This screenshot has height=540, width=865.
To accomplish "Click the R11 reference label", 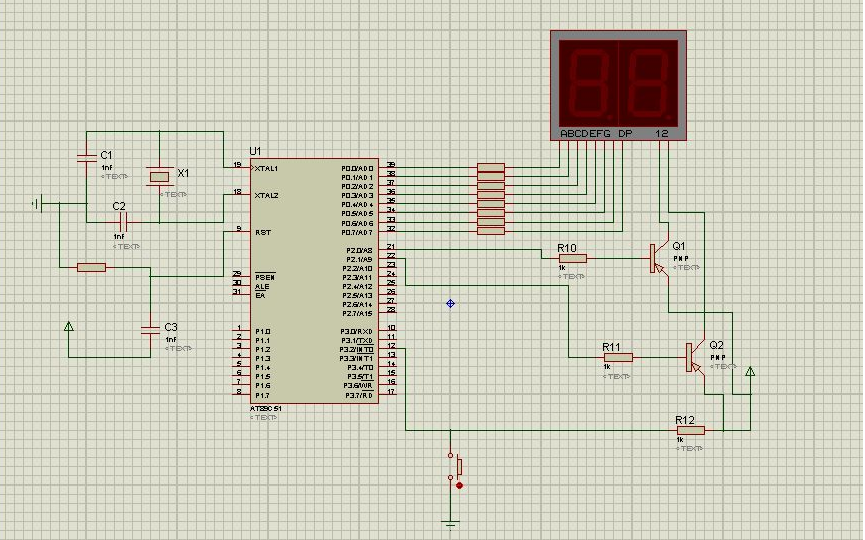I will 611,347.
